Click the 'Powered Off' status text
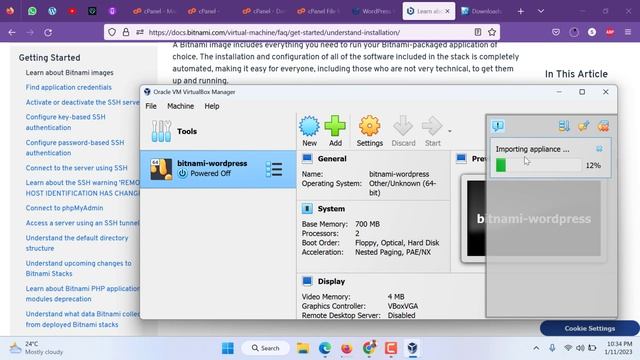The image size is (640, 360). point(211,173)
